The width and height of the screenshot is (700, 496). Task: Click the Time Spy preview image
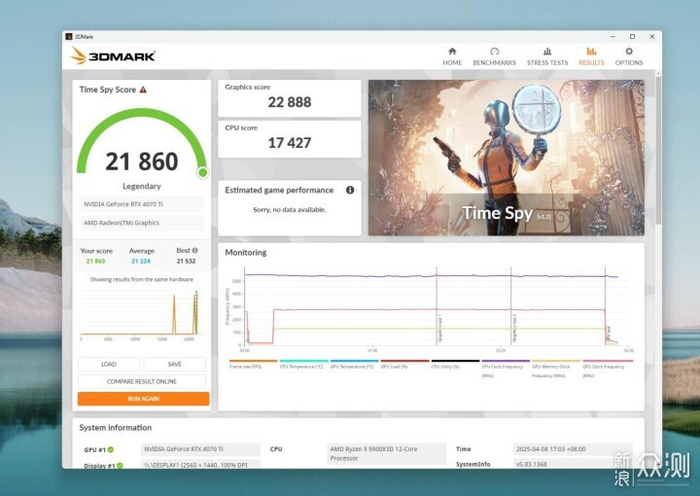pos(506,158)
